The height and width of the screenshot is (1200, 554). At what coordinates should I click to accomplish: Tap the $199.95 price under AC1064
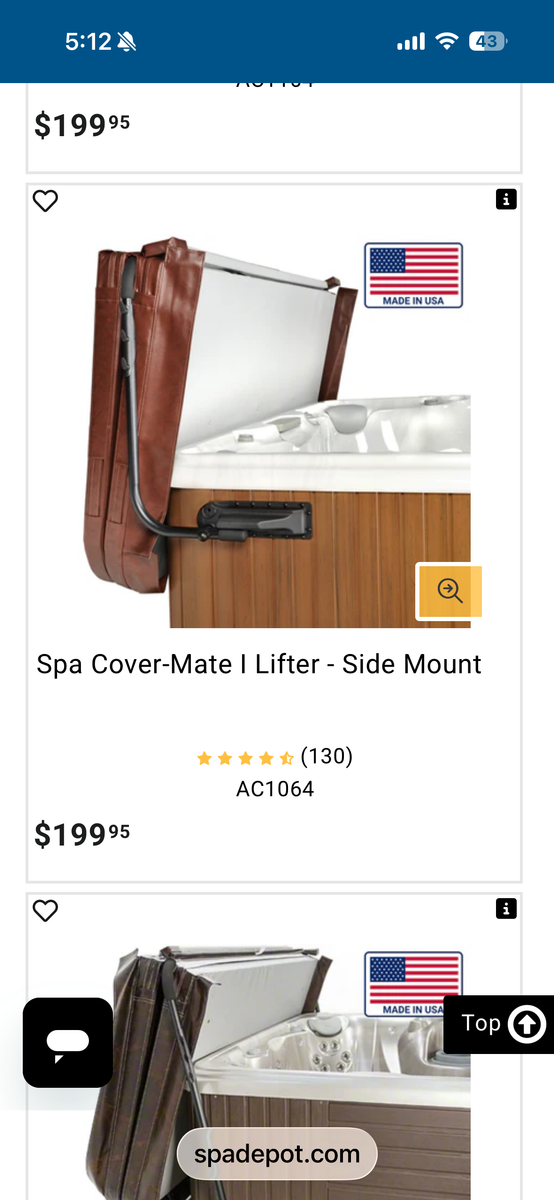click(82, 833)
